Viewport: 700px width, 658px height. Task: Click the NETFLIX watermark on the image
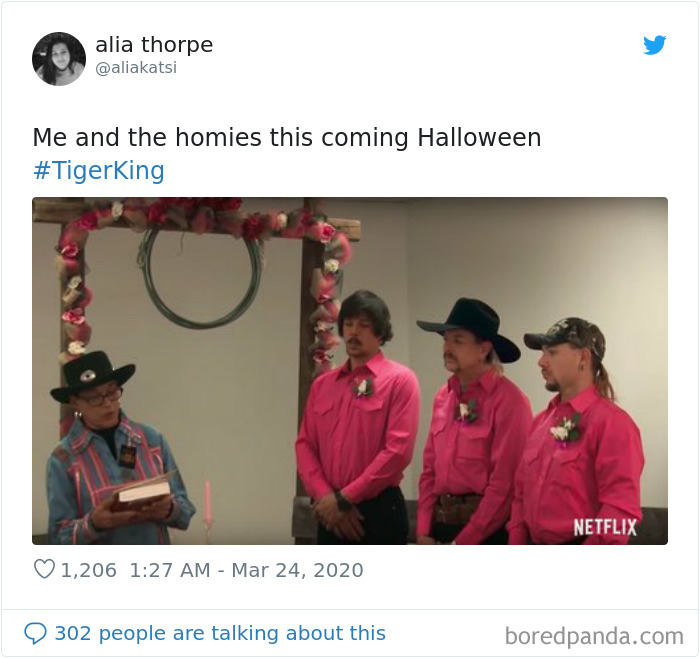pyautogui.click(x=605, y=528)
